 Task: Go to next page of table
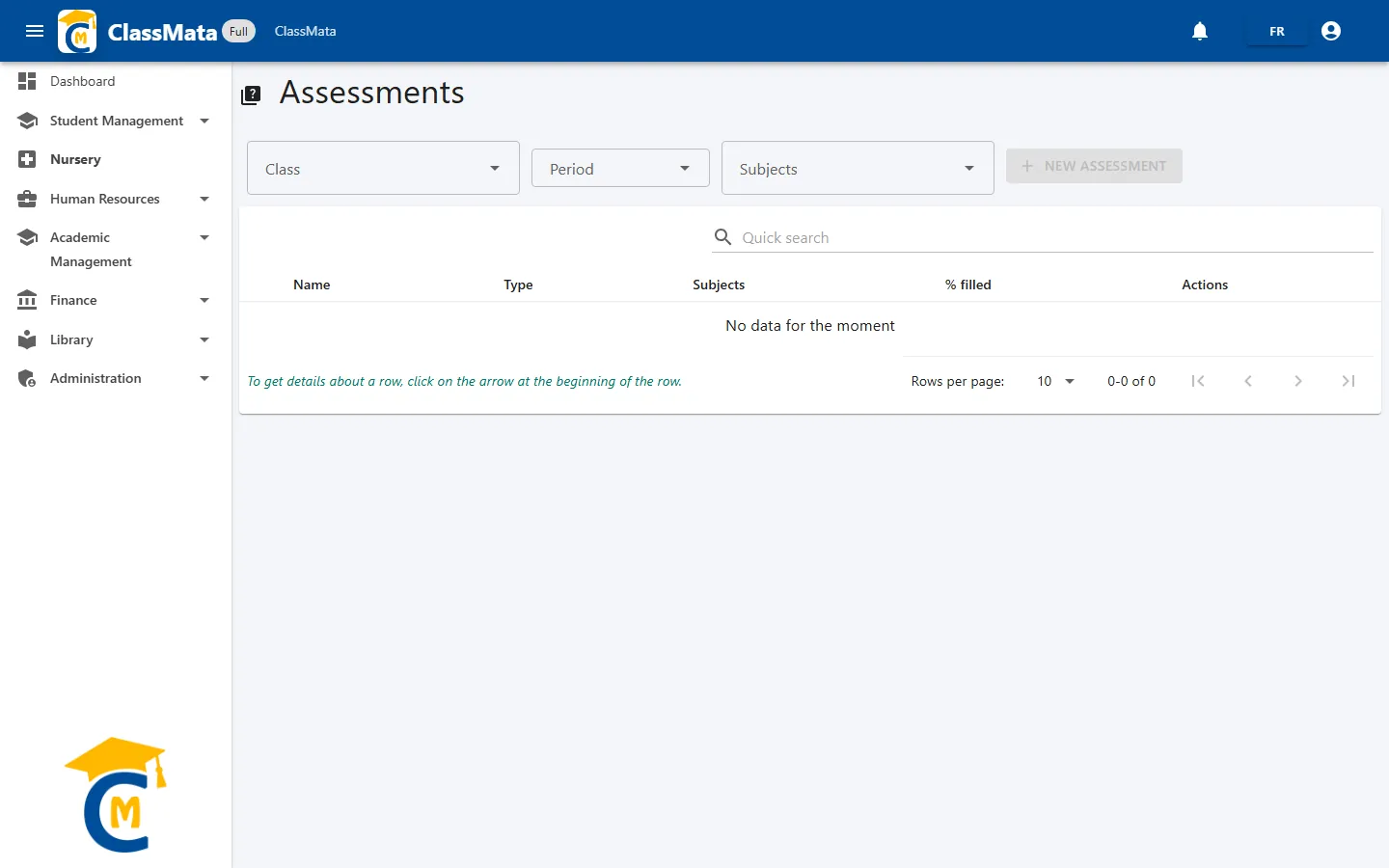[x=1298, y=381]
